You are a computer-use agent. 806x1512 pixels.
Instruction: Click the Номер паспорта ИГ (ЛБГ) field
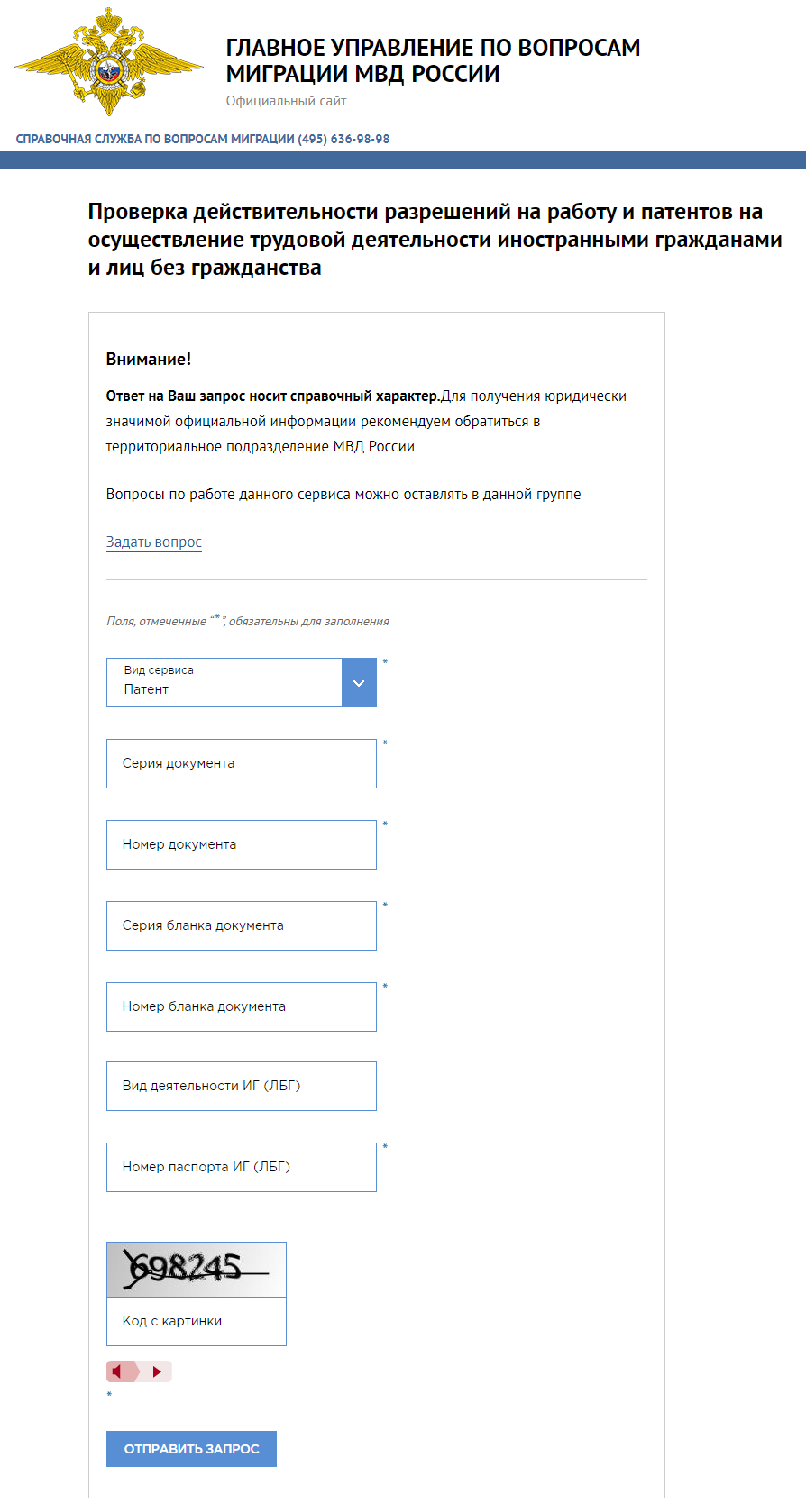click(x=242, y=1168)
